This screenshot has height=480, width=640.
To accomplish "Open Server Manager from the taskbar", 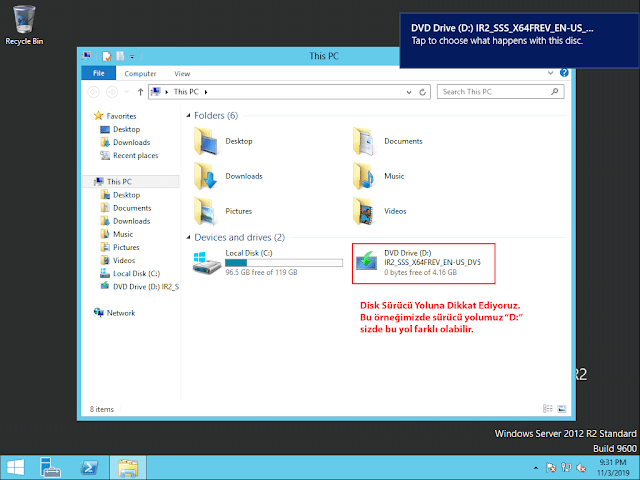I will [x=50, y=468].
